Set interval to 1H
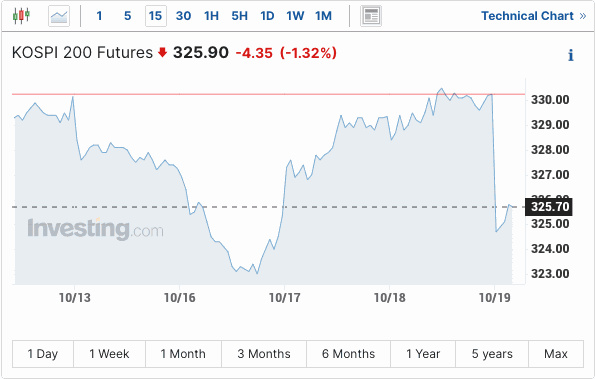The image size is (595, 379). (211, 16)
